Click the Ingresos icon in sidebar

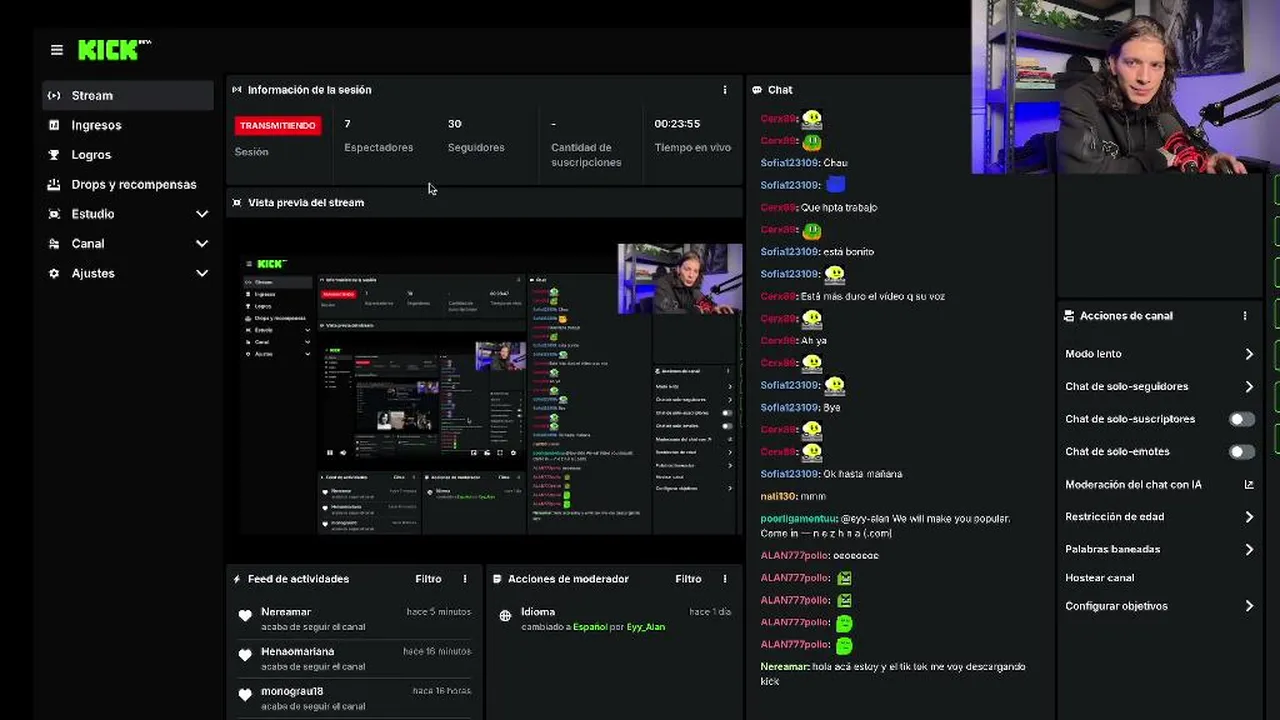tap(54, 125)
